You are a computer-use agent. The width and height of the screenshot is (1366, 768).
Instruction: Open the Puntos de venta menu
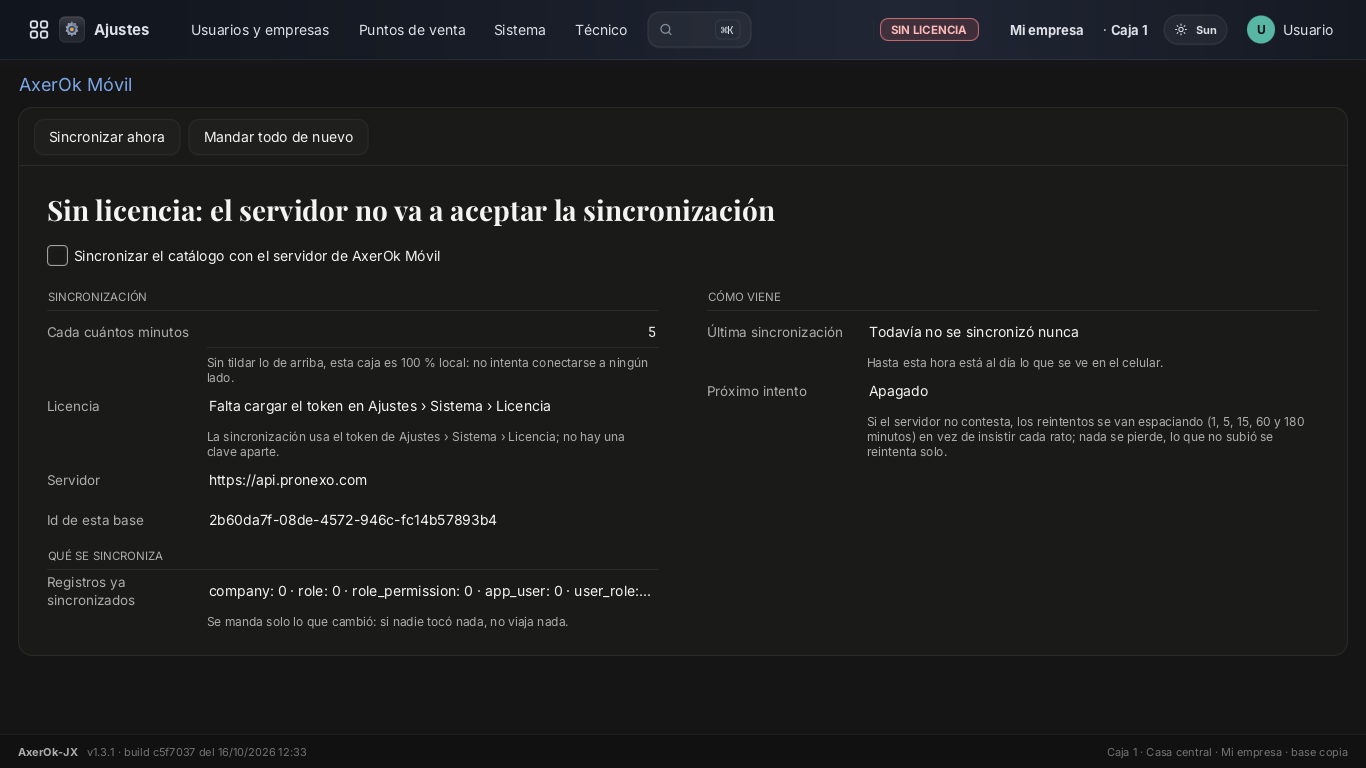click(x=412, y=30)
